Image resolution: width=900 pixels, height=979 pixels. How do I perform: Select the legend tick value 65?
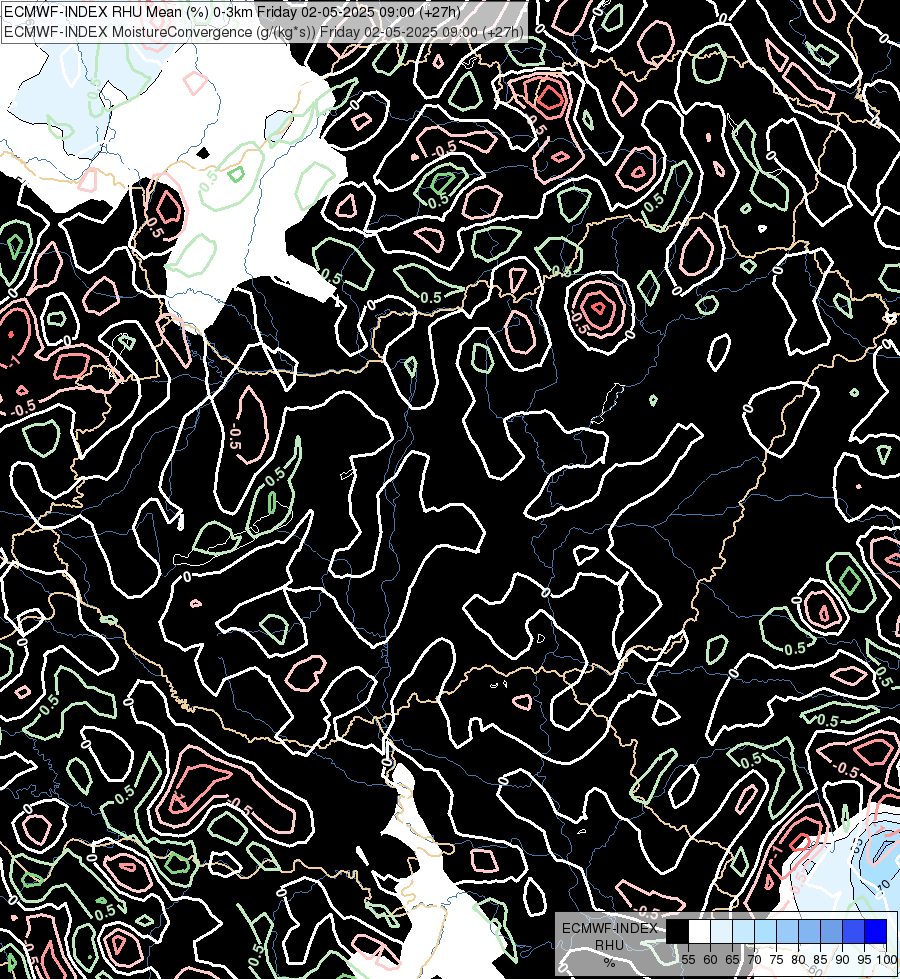732,960
